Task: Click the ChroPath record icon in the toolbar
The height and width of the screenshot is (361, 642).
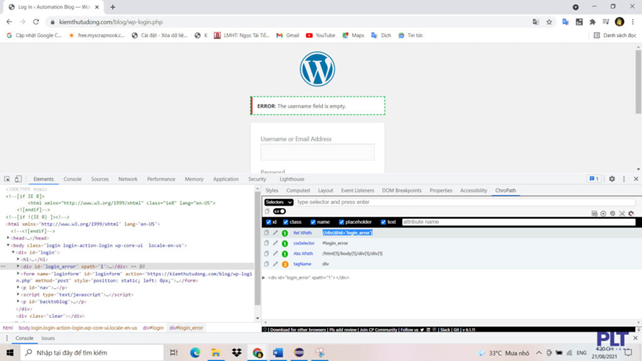Action: 603,213
